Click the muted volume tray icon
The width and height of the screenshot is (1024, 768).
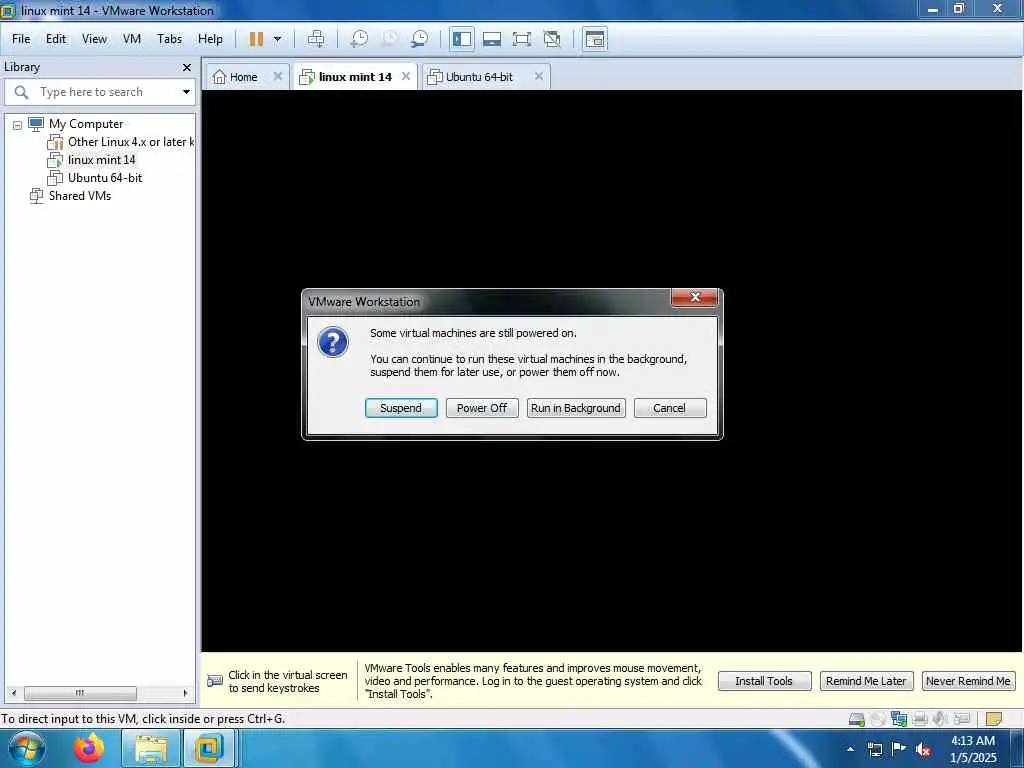tap(923, 749)
